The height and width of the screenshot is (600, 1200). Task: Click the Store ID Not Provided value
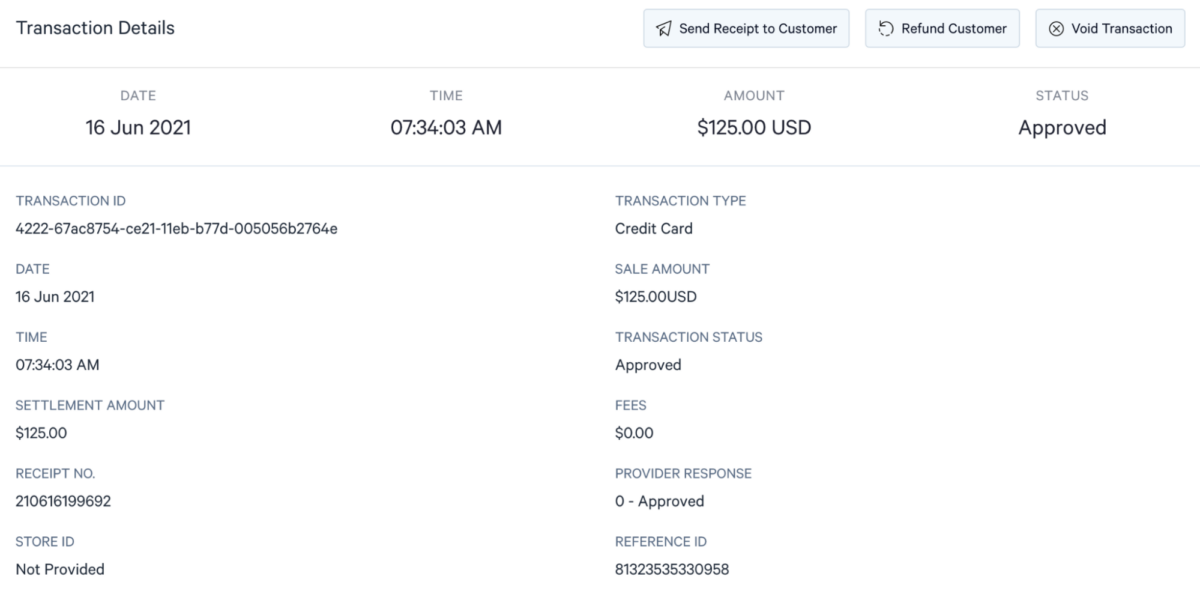click(x=59, y=569)
